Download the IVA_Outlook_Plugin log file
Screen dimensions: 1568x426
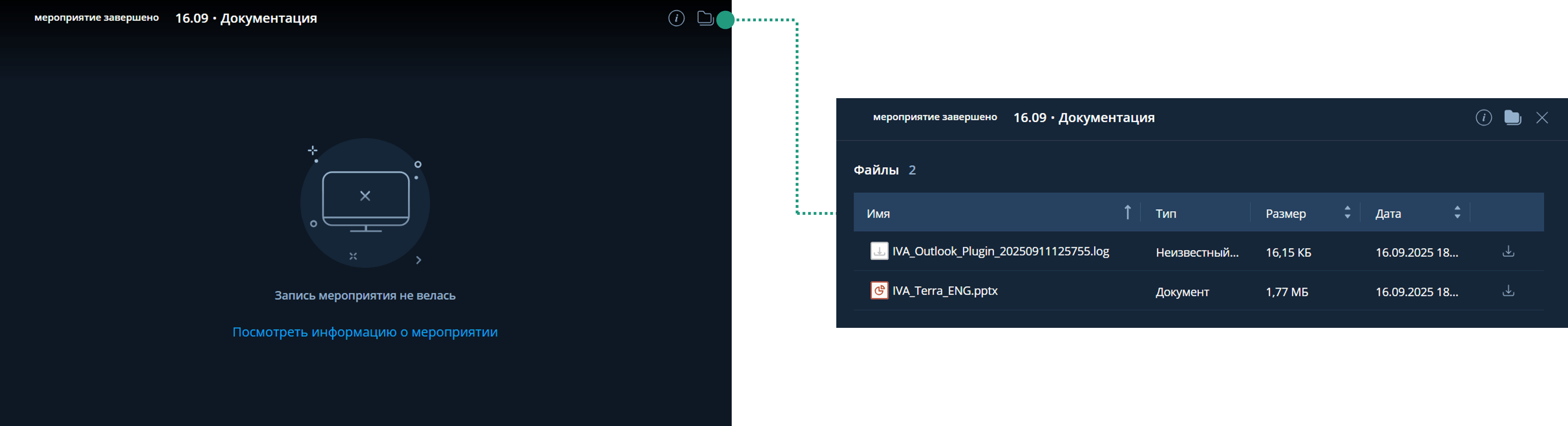pos(1508,251)
